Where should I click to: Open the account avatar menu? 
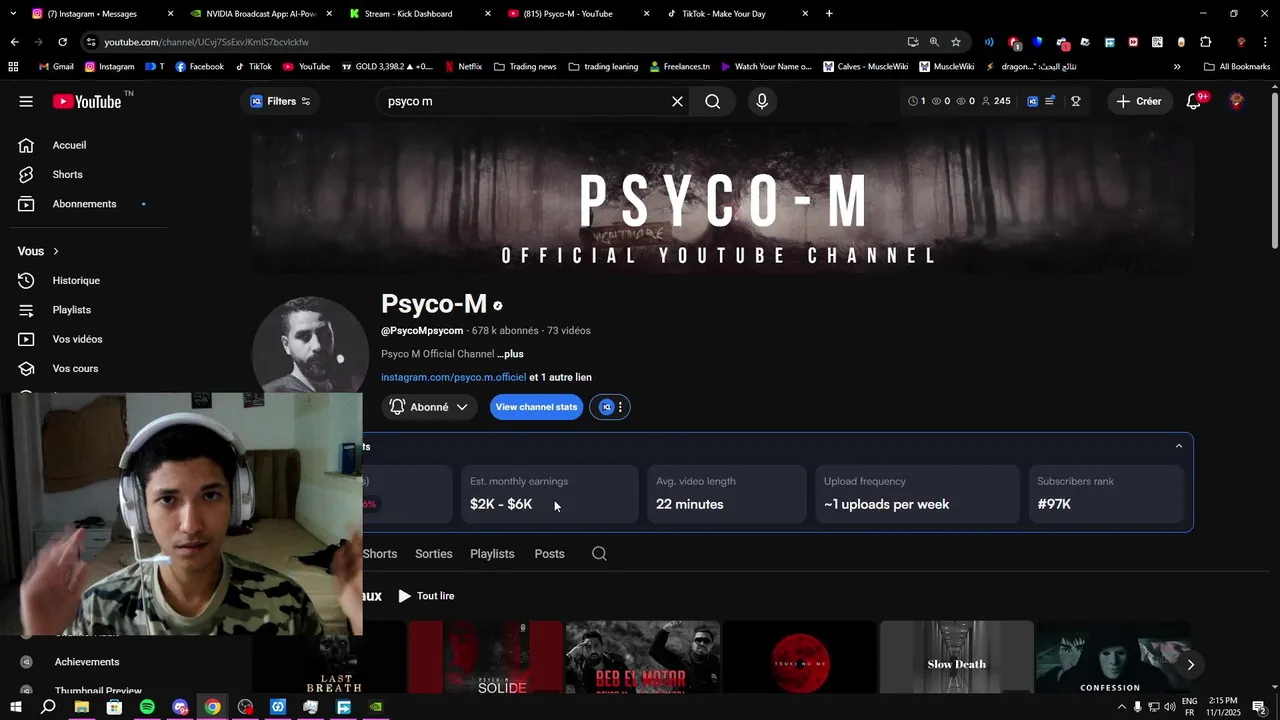click(x=1236, y=101)
